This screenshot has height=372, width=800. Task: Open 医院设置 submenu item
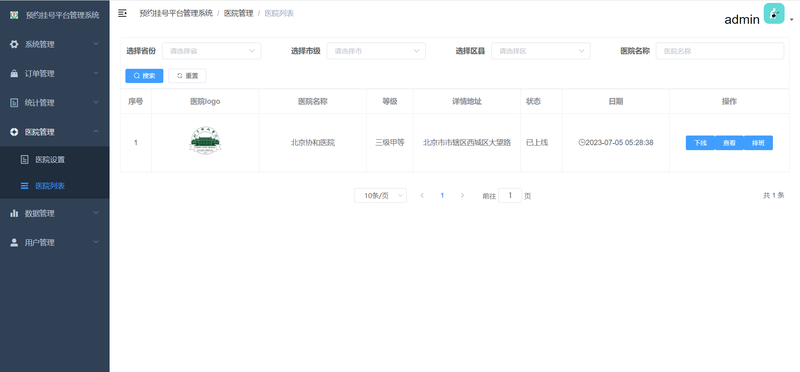55,160
